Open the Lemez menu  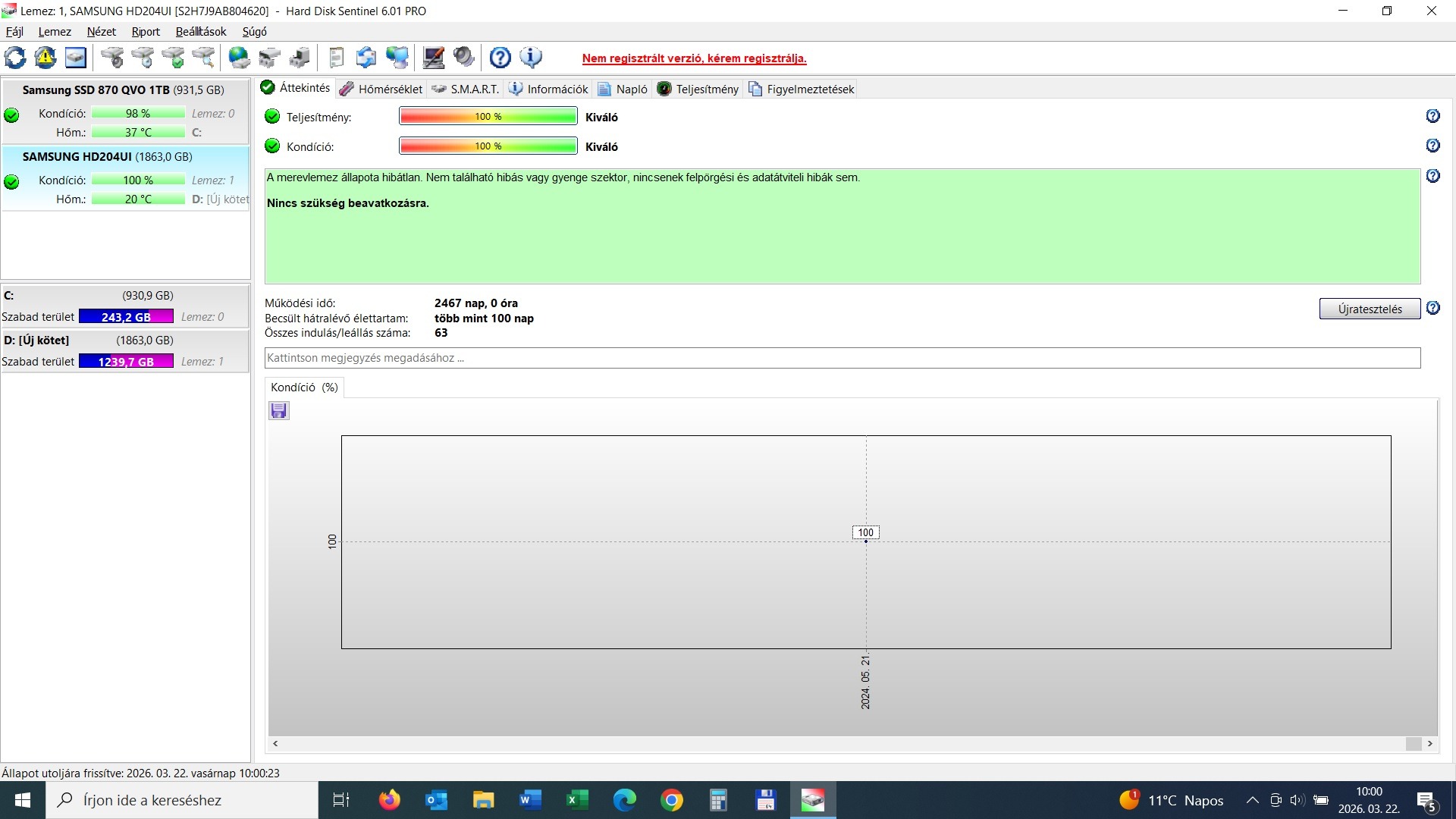(x=55, y=32)
